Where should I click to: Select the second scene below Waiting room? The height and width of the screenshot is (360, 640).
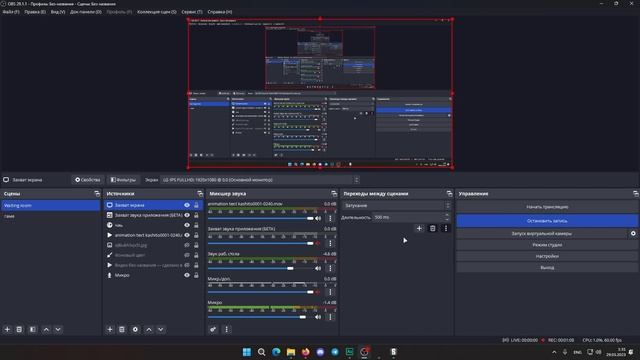click(51, 216)
